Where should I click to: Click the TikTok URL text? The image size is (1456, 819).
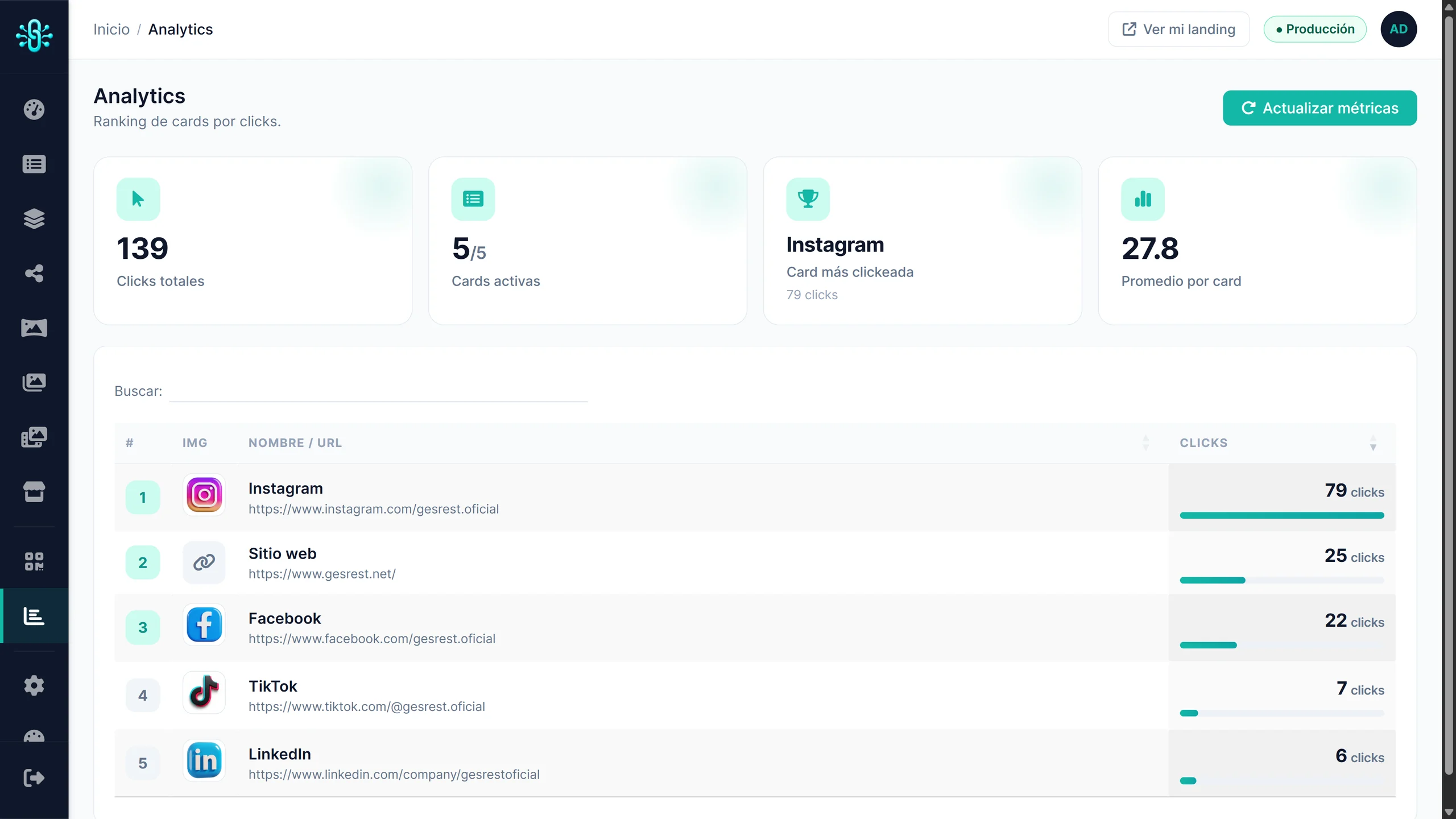[367, 706]
